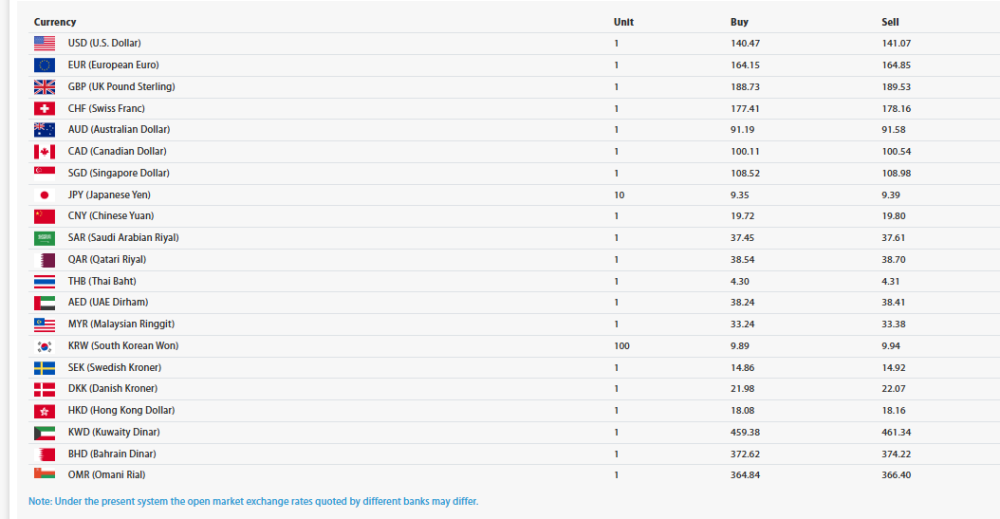This screenshot has height=519, width=1000.
Task: Select the UK Pound Sterling flag
Action: 44,87
